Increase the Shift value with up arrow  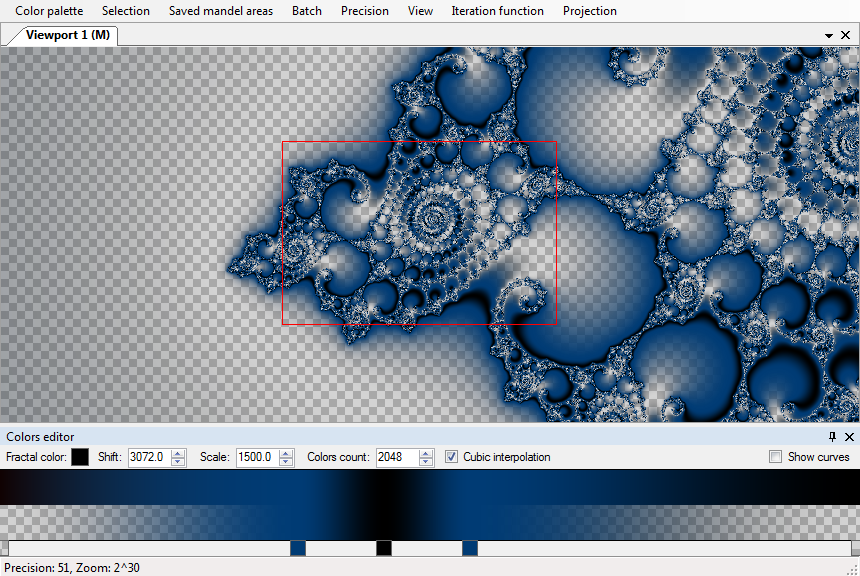coord(178,453)
